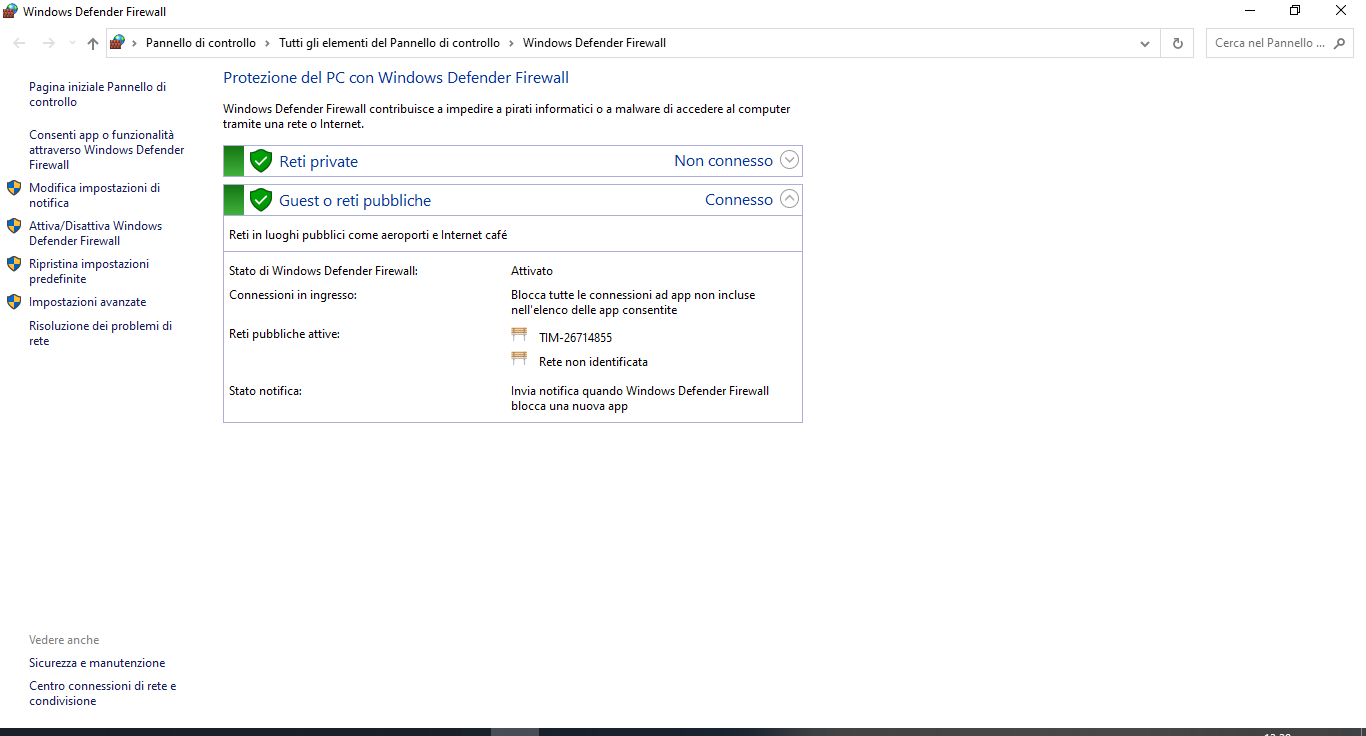Open Pagina iniziale Pannello di controllo
Screen dimensions: 1366x736
click(98, 94)
